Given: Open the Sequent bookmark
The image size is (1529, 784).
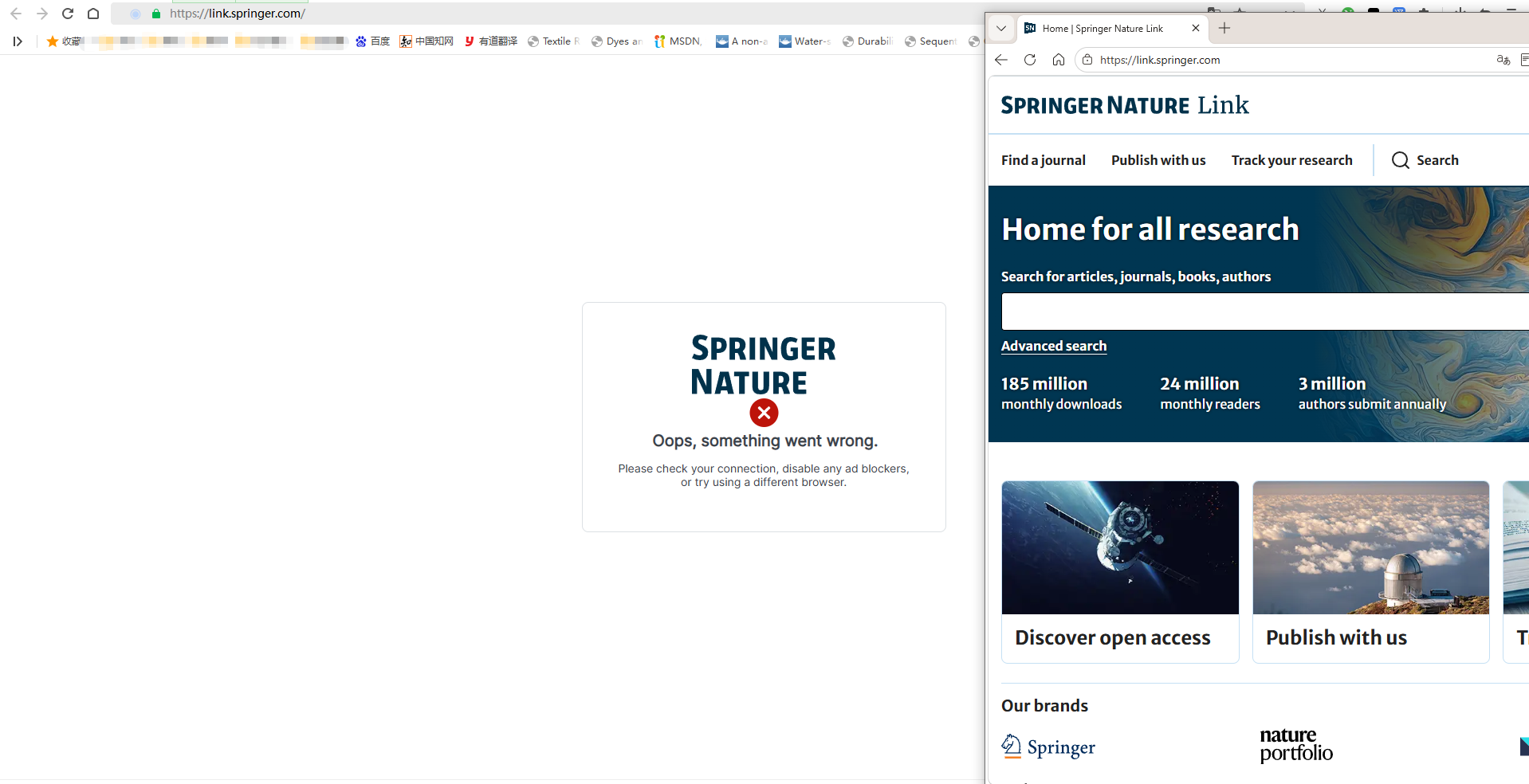Looking at the screenshot, I should click(931, 41).
